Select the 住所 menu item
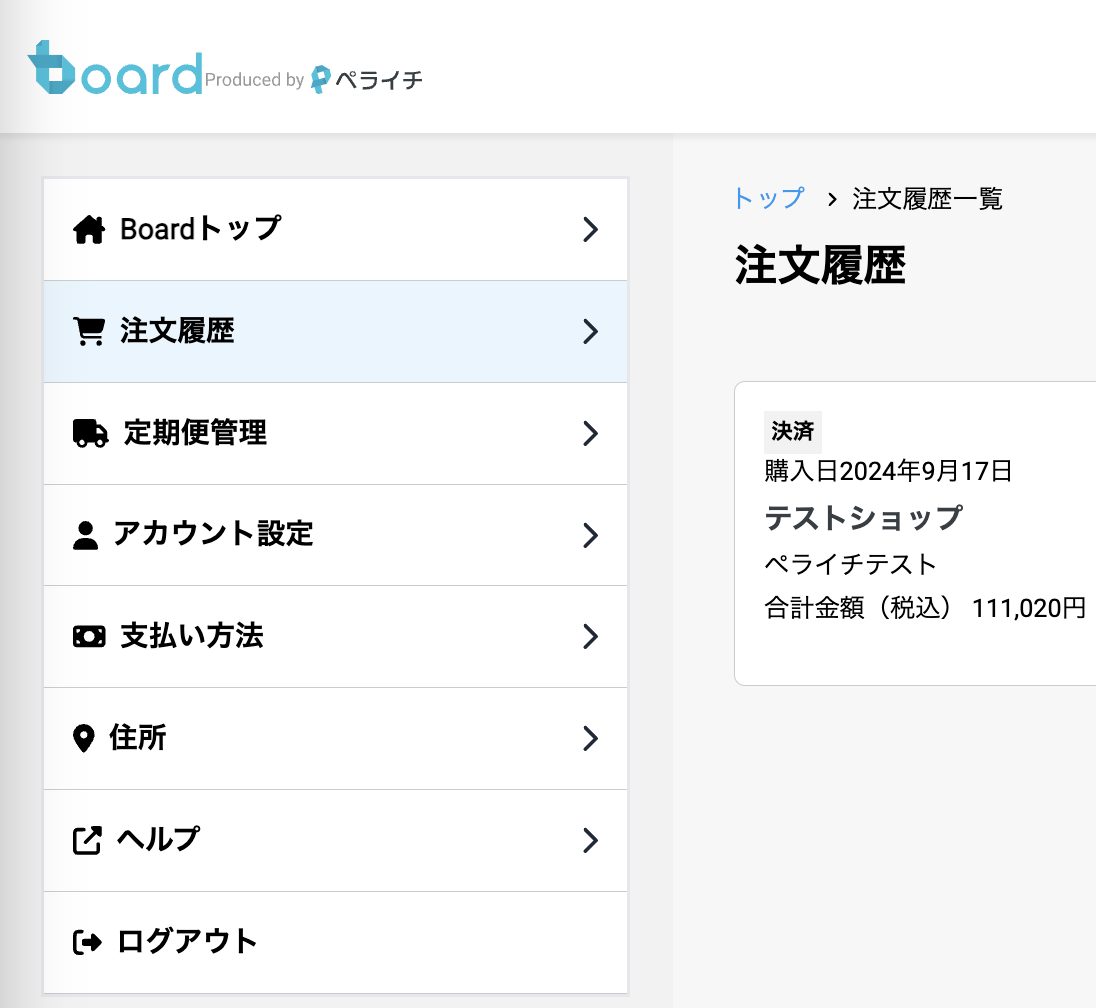Screen dimensions: 1096x1008 click(x=138, y=738)
